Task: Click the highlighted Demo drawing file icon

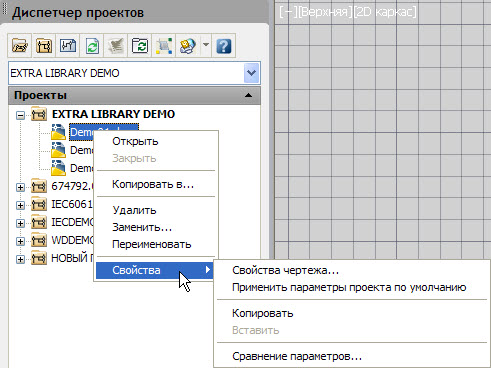Action: pos(58,132)
